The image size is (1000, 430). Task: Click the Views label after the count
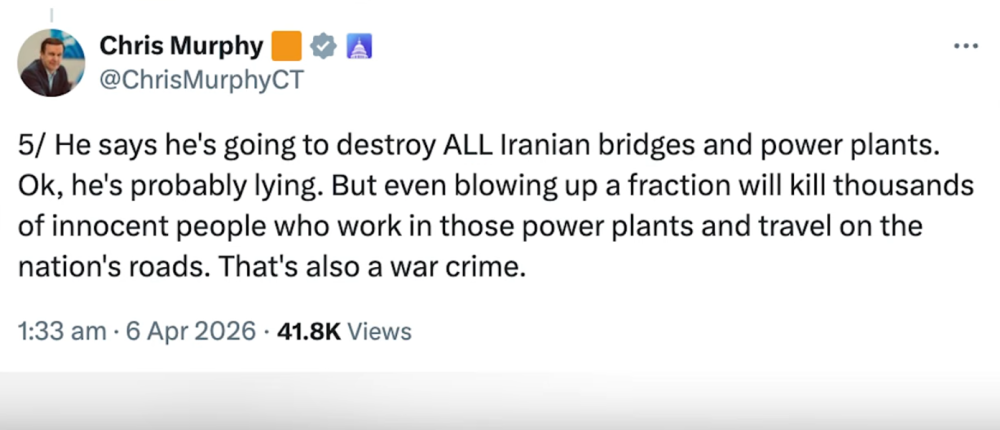pyautogui.click(x=379, y=332)
